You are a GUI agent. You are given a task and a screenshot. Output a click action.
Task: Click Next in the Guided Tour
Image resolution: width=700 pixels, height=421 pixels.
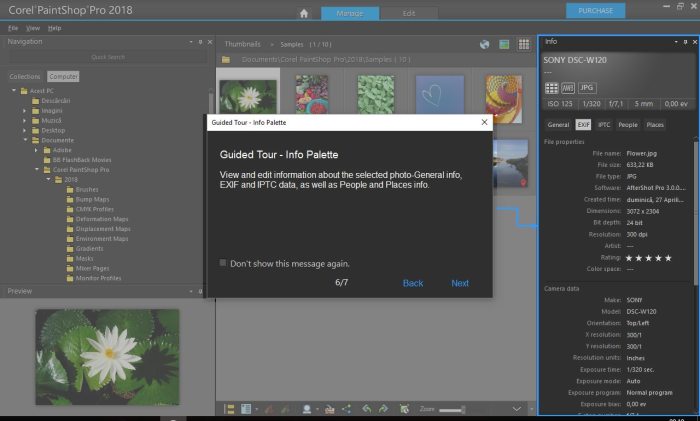460,283
